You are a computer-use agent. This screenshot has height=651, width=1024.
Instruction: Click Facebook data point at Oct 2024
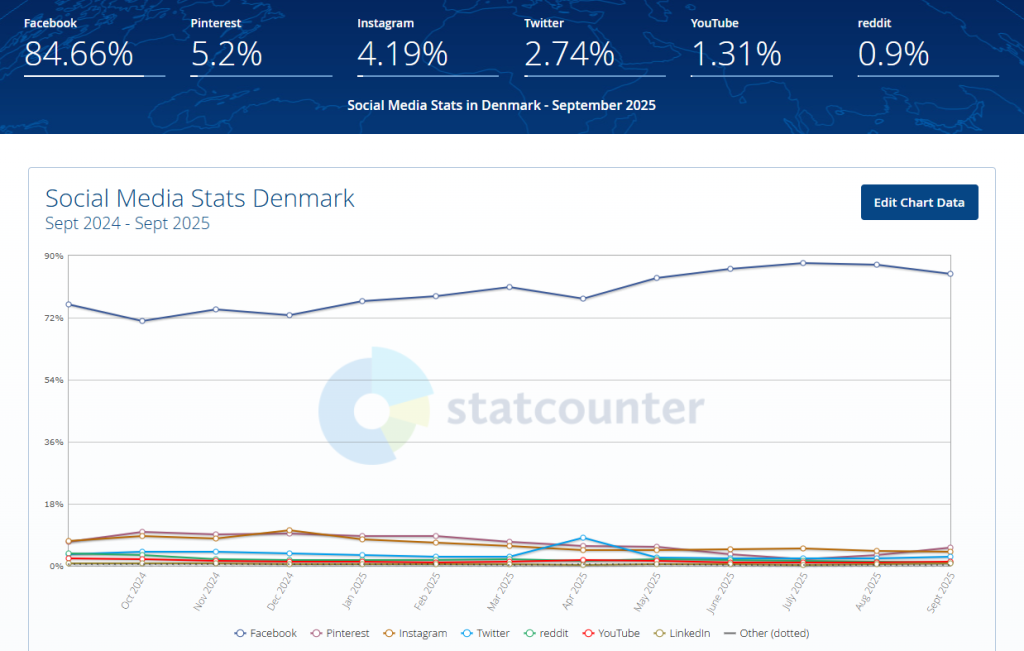point(142,321)
